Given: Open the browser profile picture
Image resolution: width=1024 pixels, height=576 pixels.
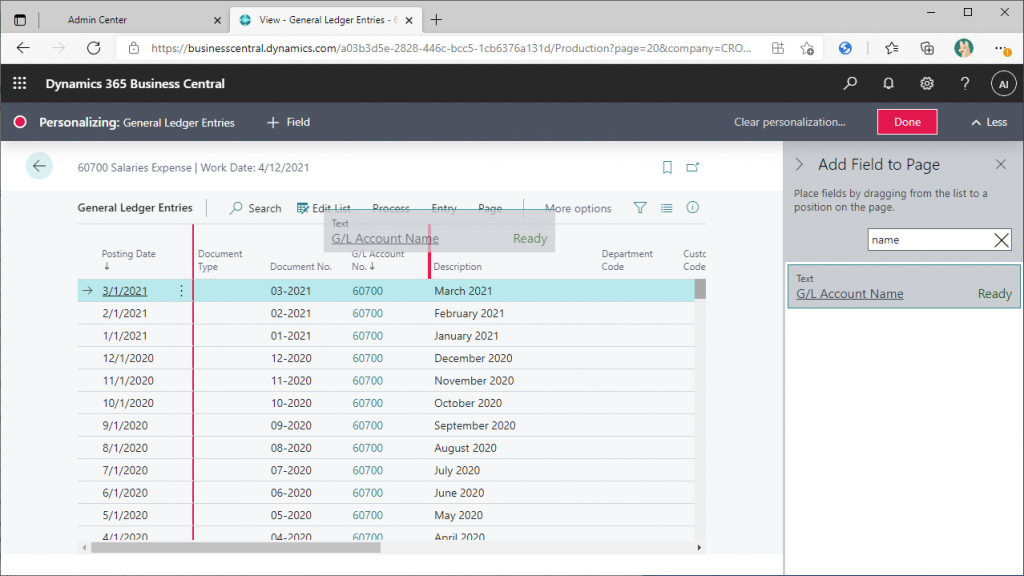Looking at the screenshot, I should 963,48.
